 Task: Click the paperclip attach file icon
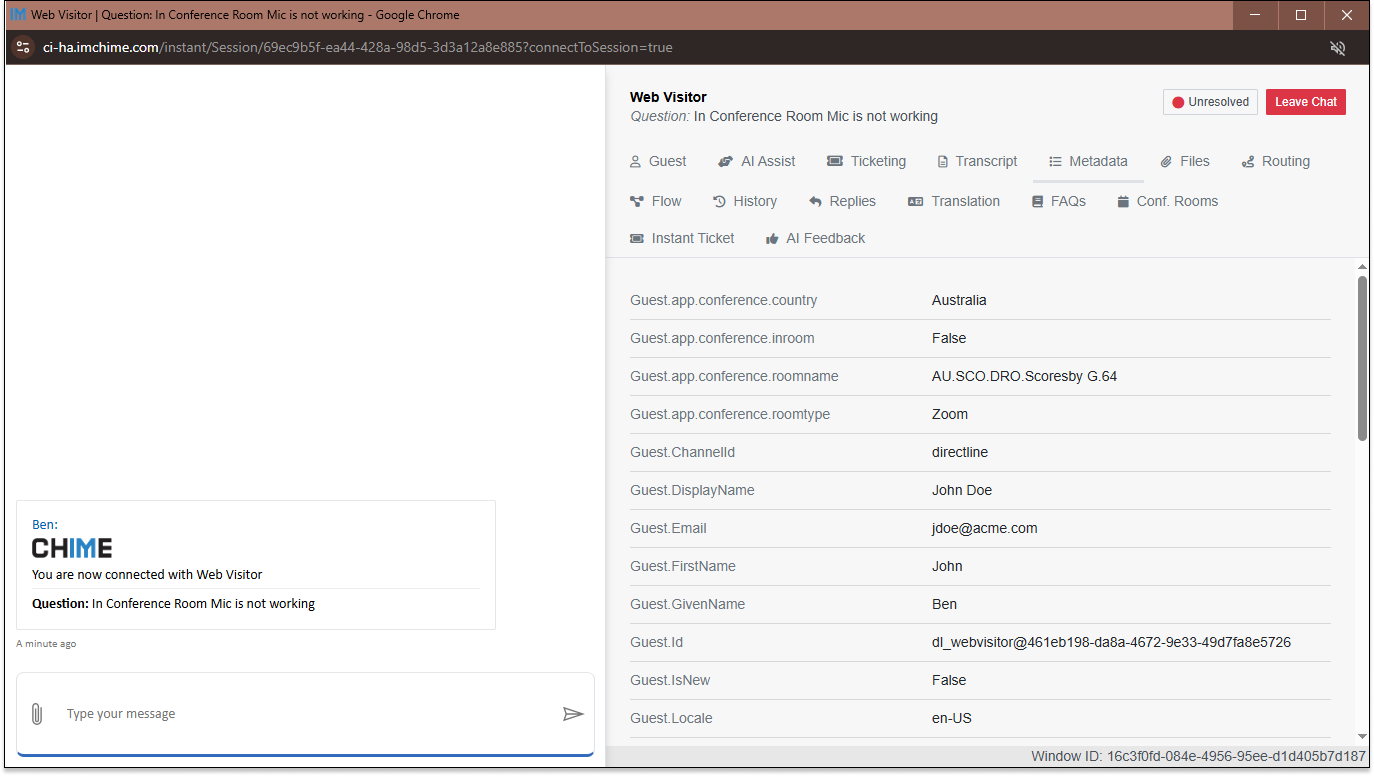(x=36, y=714)
